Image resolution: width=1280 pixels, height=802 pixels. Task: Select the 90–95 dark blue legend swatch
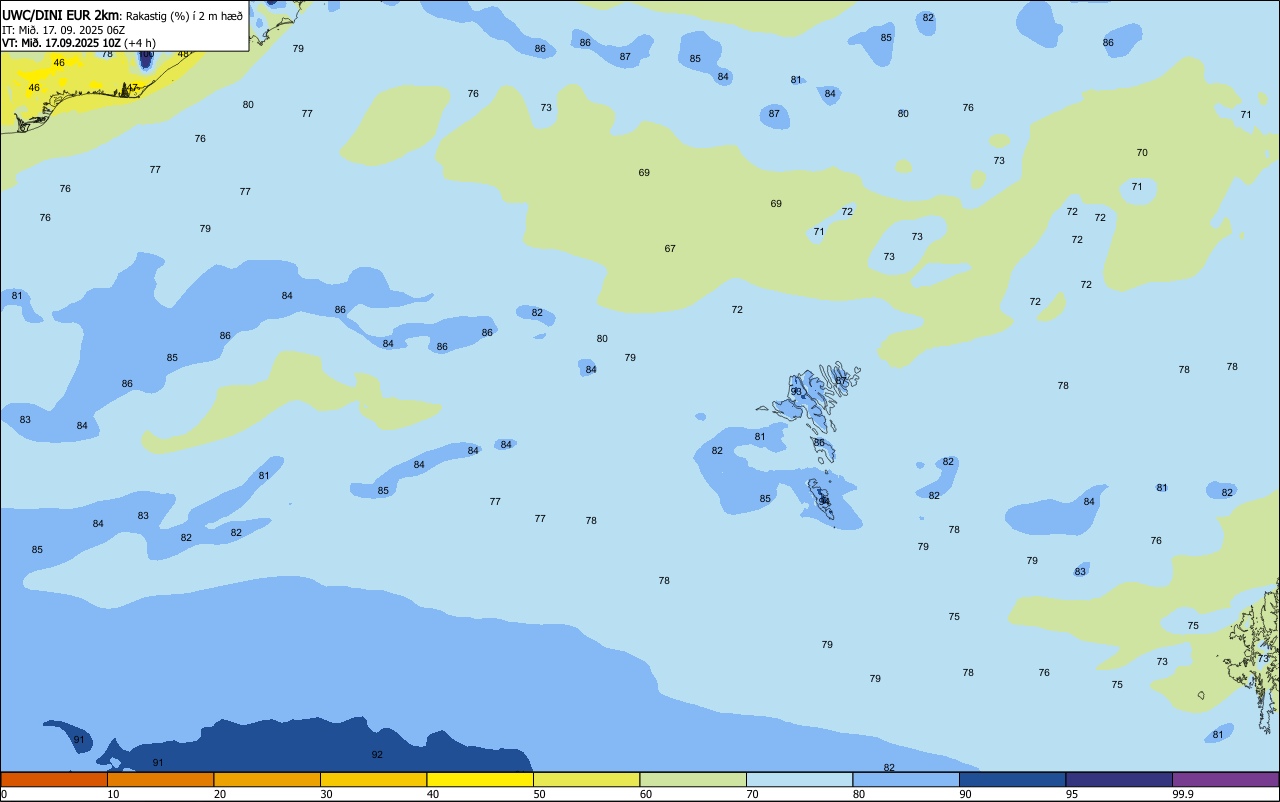(x=1012, y=779)
